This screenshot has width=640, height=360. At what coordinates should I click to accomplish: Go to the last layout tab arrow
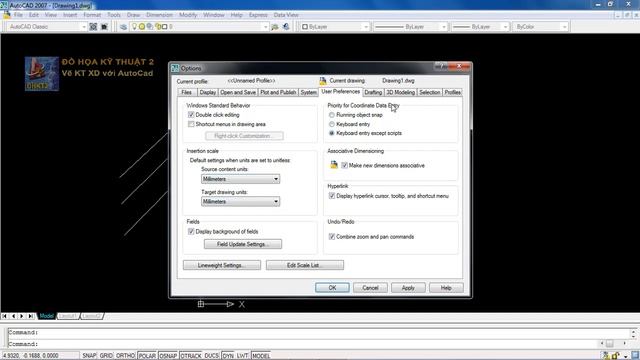[x=31, y=316]
